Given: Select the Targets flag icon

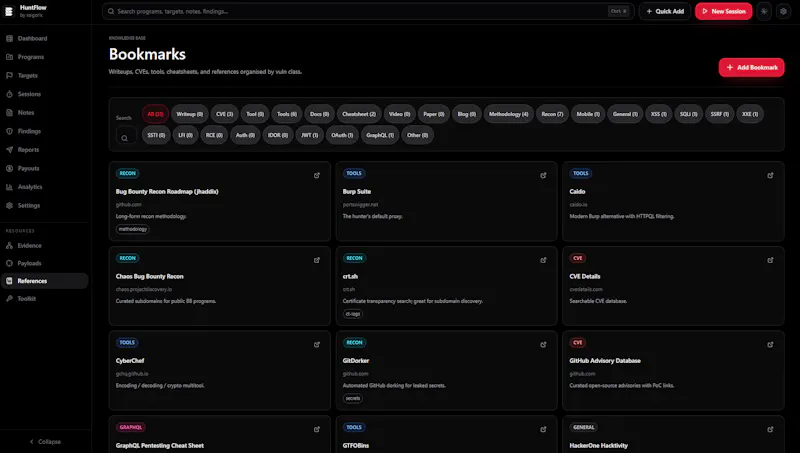Looking at the screenshot, I should [9, 76].
